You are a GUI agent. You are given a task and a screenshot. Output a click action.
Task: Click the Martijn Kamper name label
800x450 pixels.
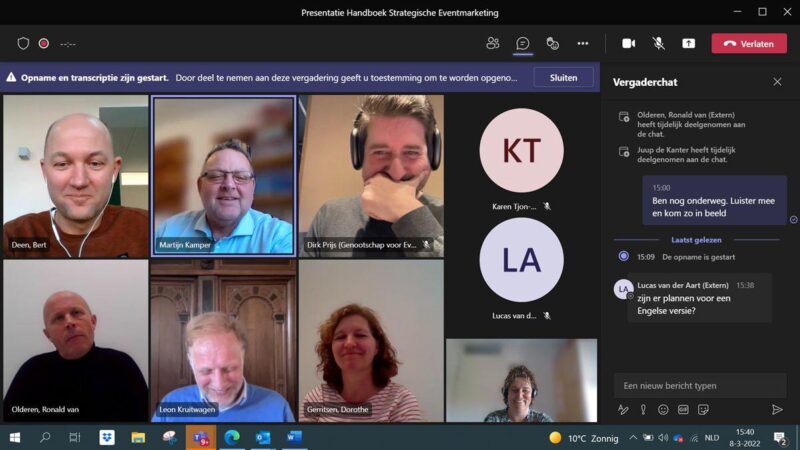click(185, 245)
